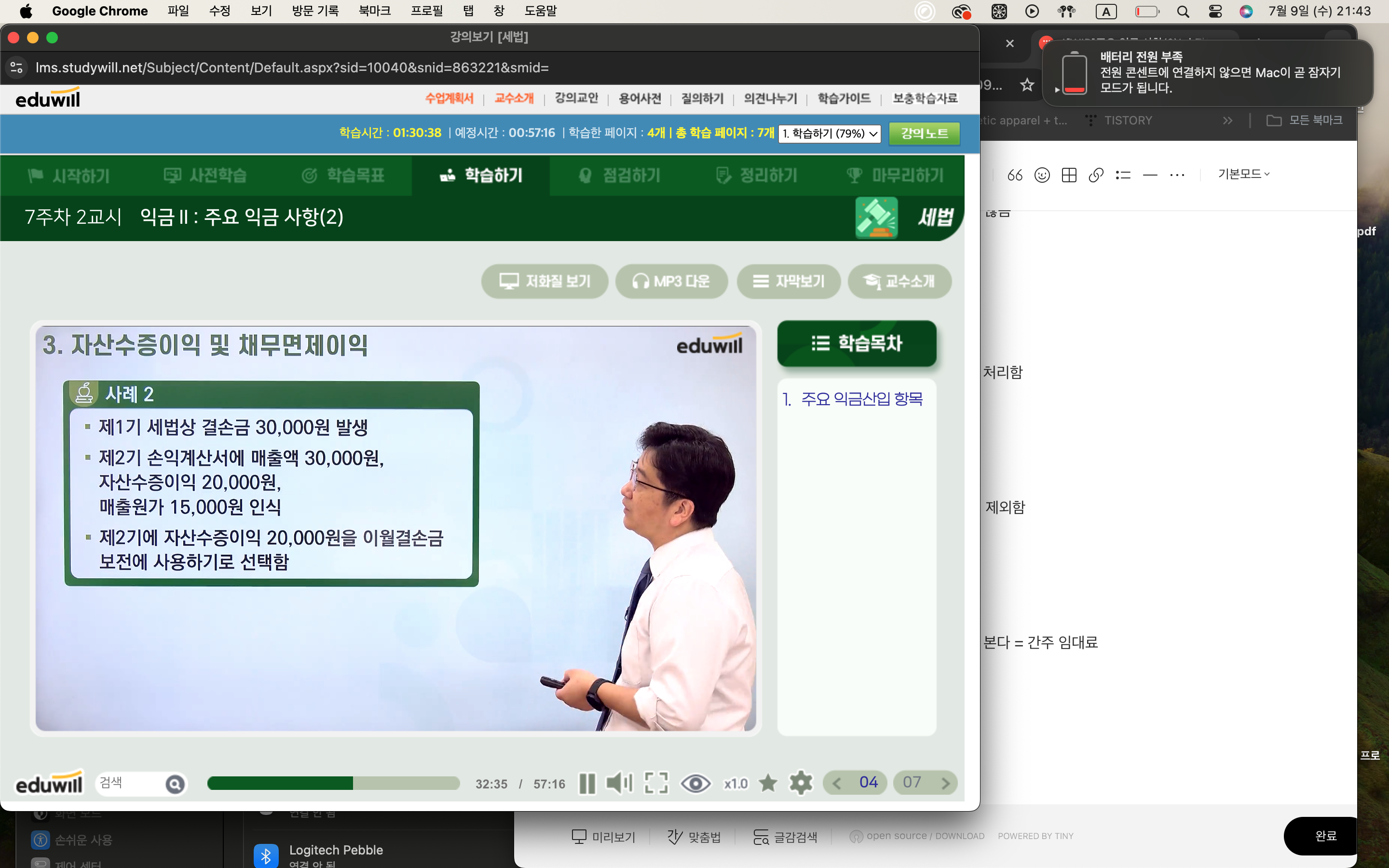Viewport: 1389px width, 868px height.
Task: Open the 북마크 menu in menu bar
Action: click(x=374, y=11)
